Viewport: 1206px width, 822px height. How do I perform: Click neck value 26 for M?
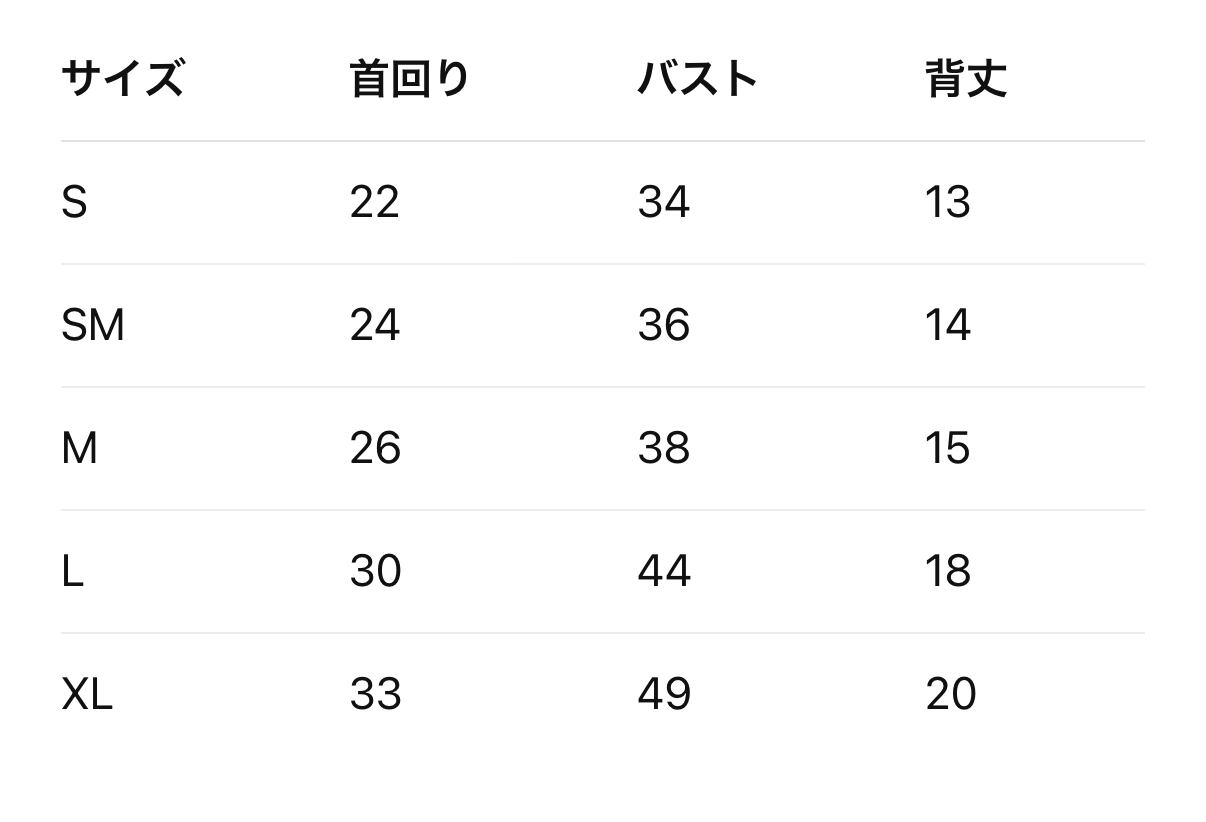375,448
